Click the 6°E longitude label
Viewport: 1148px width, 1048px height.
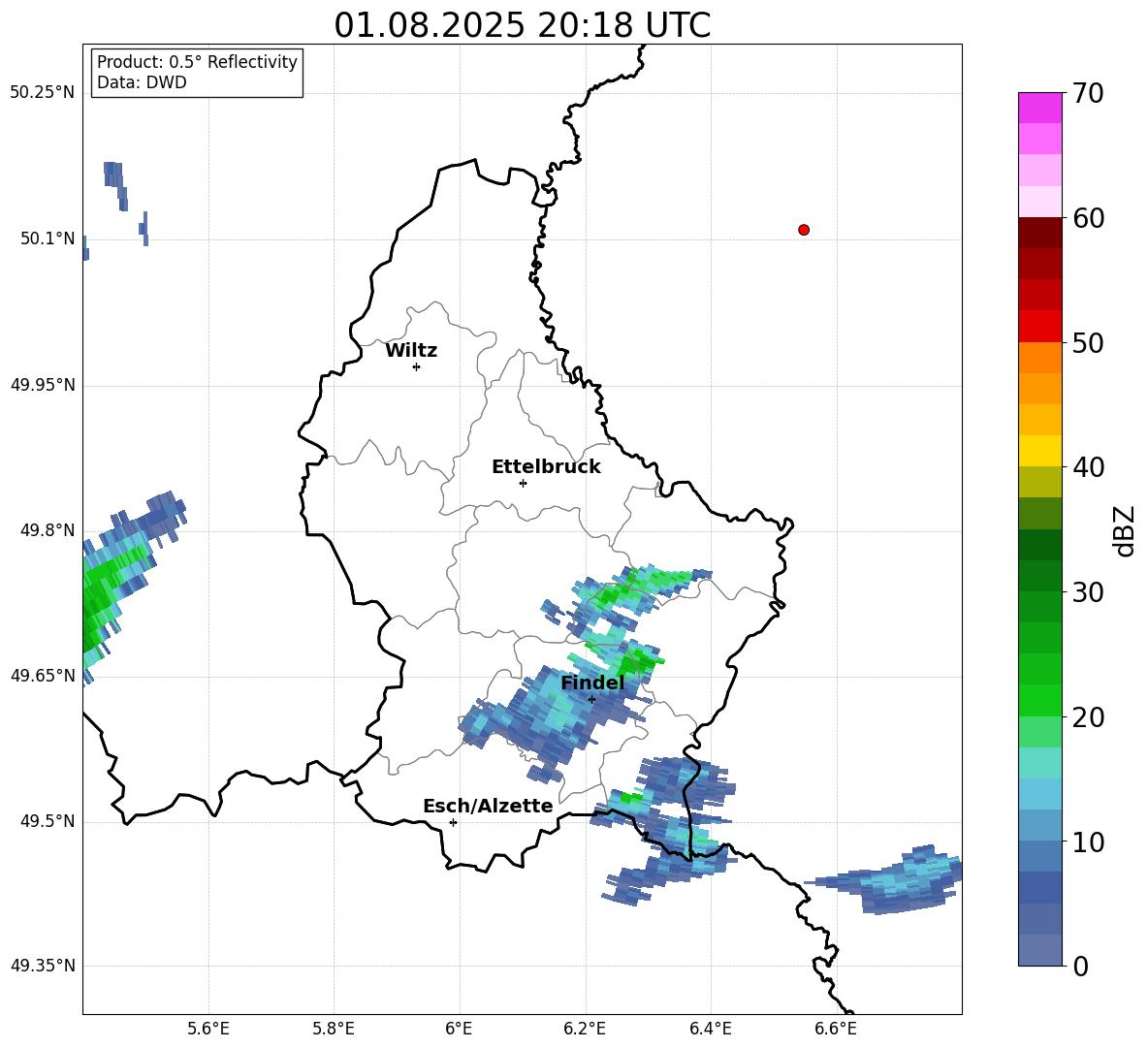(x=459, y=1029)
